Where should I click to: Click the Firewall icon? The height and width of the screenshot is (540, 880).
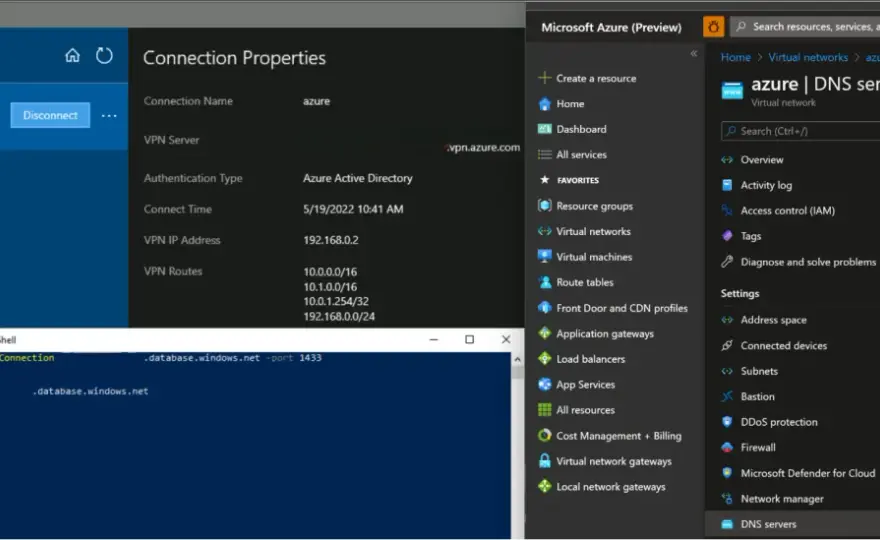coord(727,447)
